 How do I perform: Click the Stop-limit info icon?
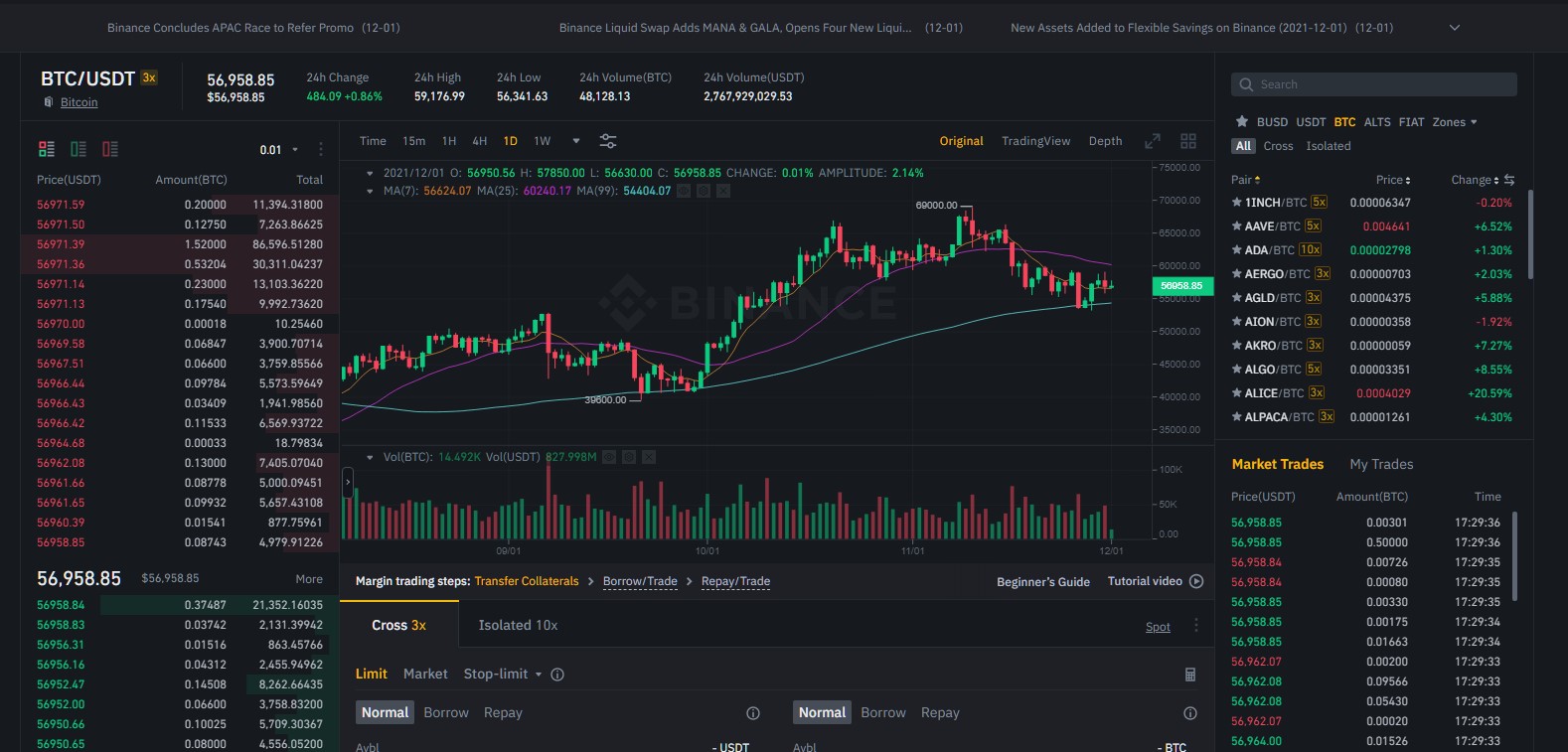tap(557, 675)
